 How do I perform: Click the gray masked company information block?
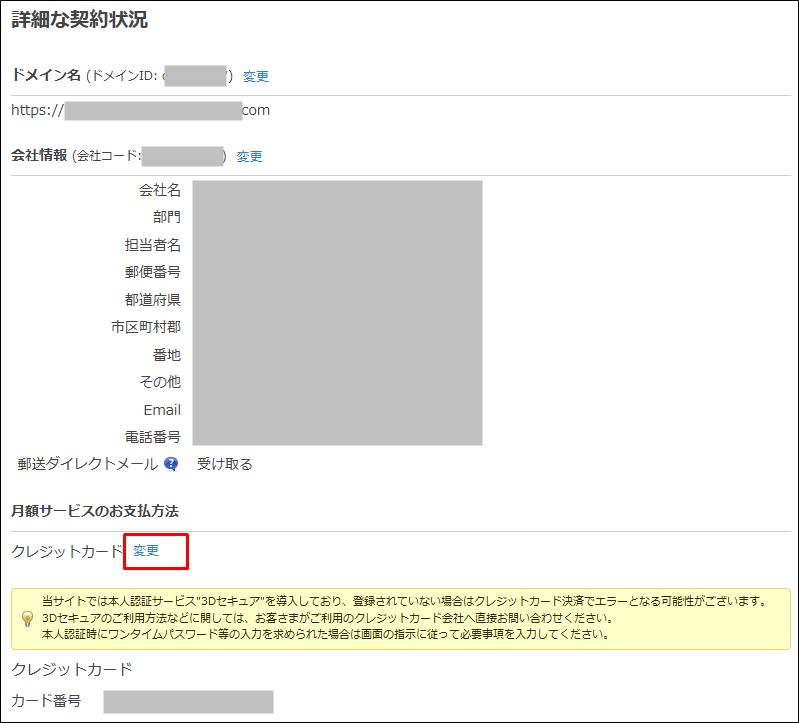click(x=337, y=312)
